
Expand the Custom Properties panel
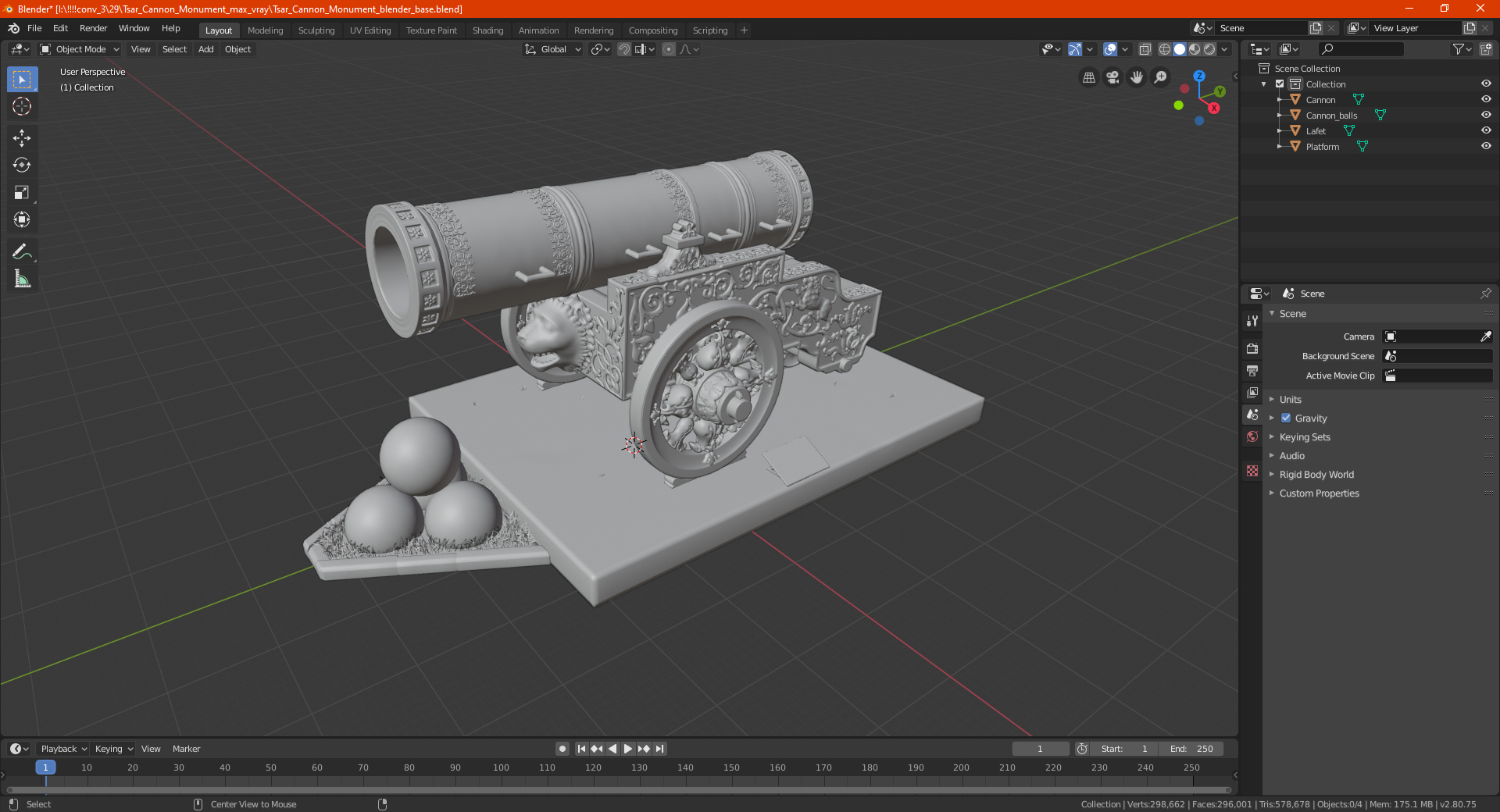(1319, 493)
